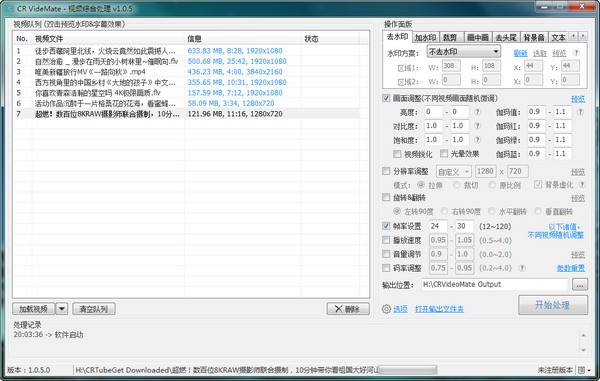
Task: Select row 6 with 58.09 MB info
Action: pyautogui.click(x=186, y=103)
